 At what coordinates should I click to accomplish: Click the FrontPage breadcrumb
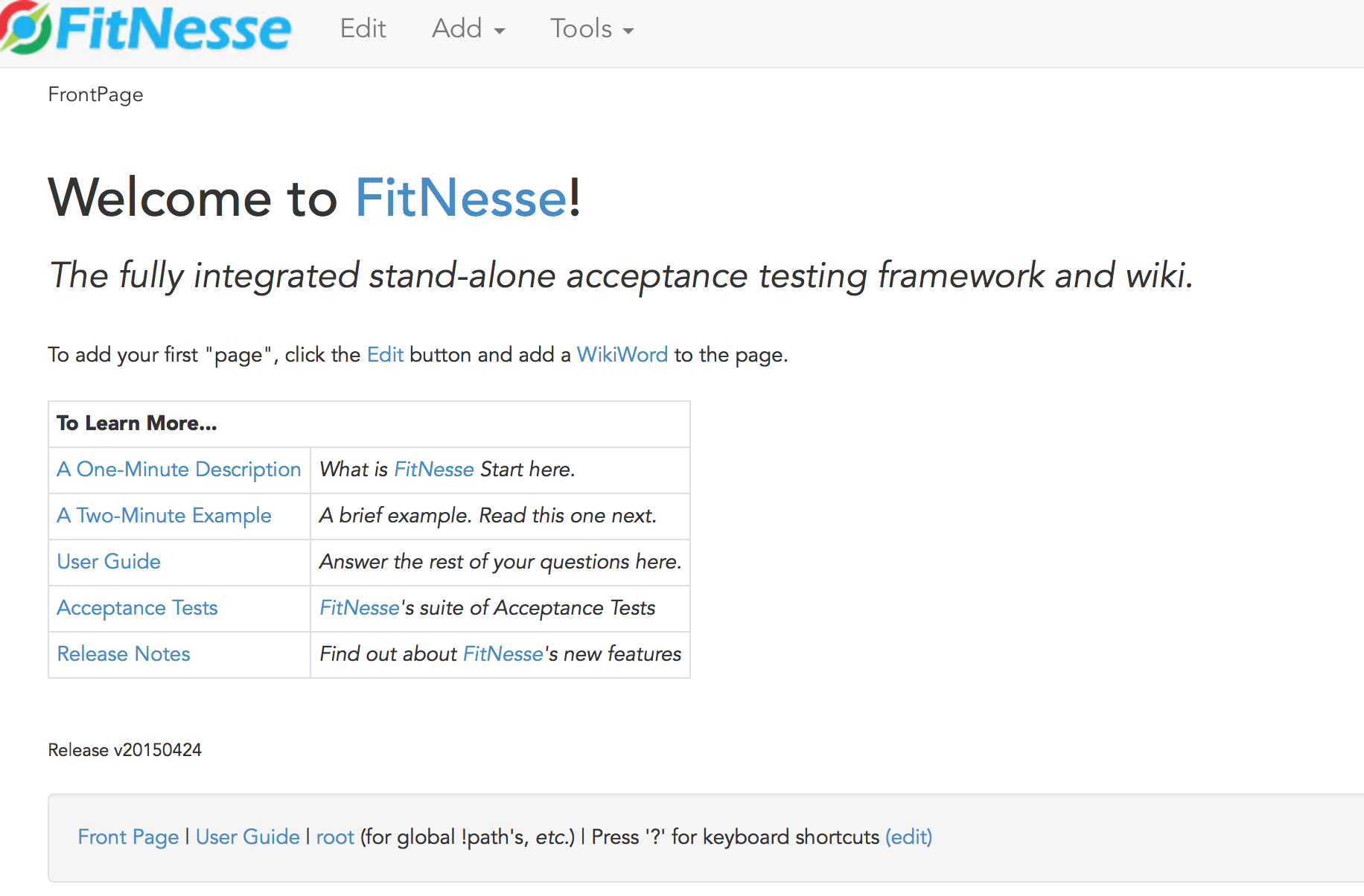(x=95, y=95)
